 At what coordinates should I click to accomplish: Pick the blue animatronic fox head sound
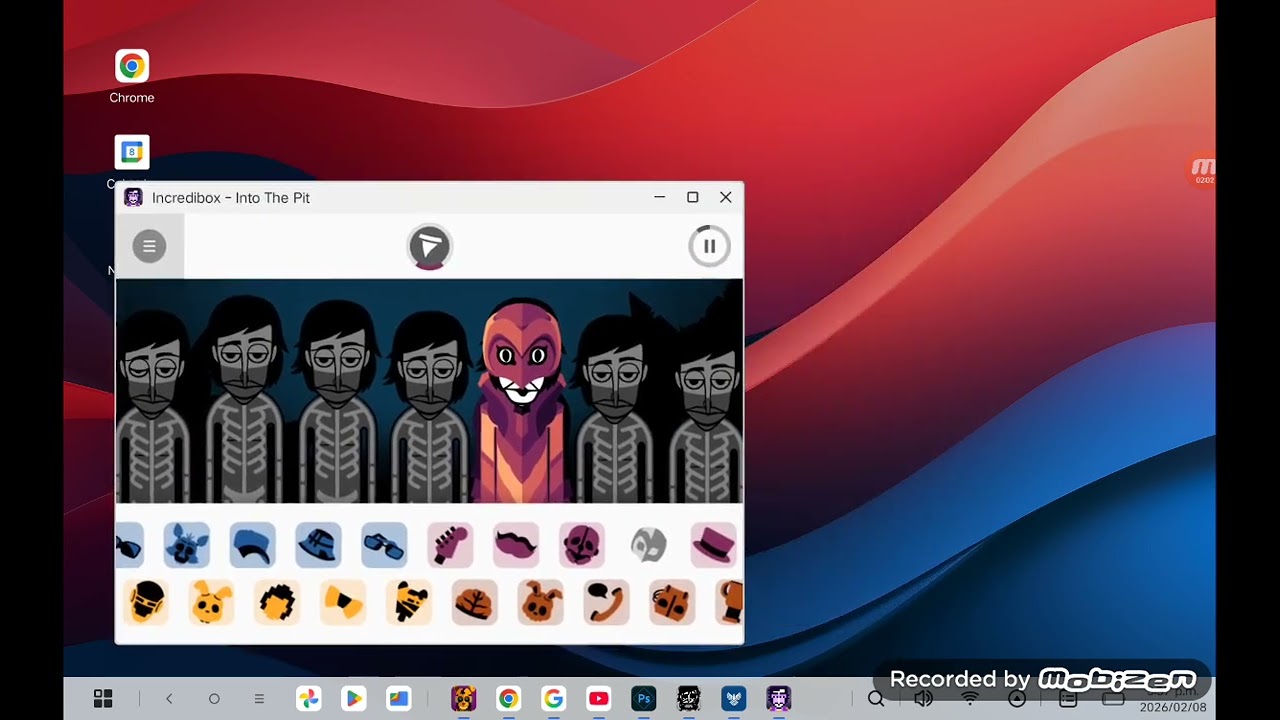187,545
